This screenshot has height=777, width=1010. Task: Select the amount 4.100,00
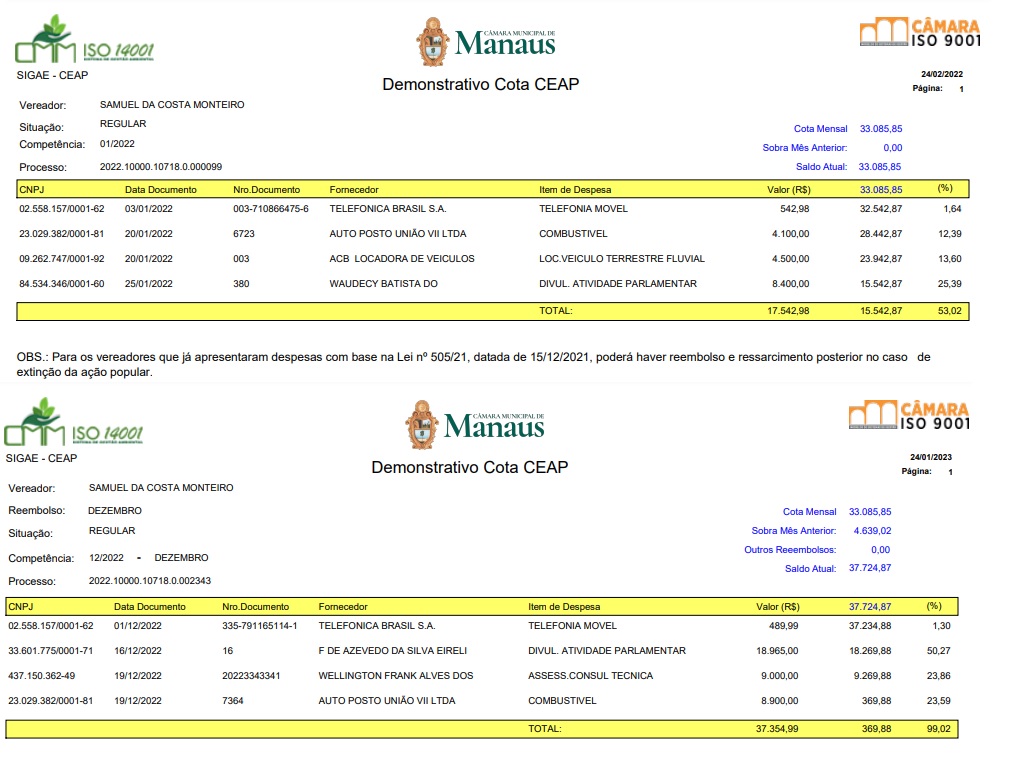coord(791,234)
